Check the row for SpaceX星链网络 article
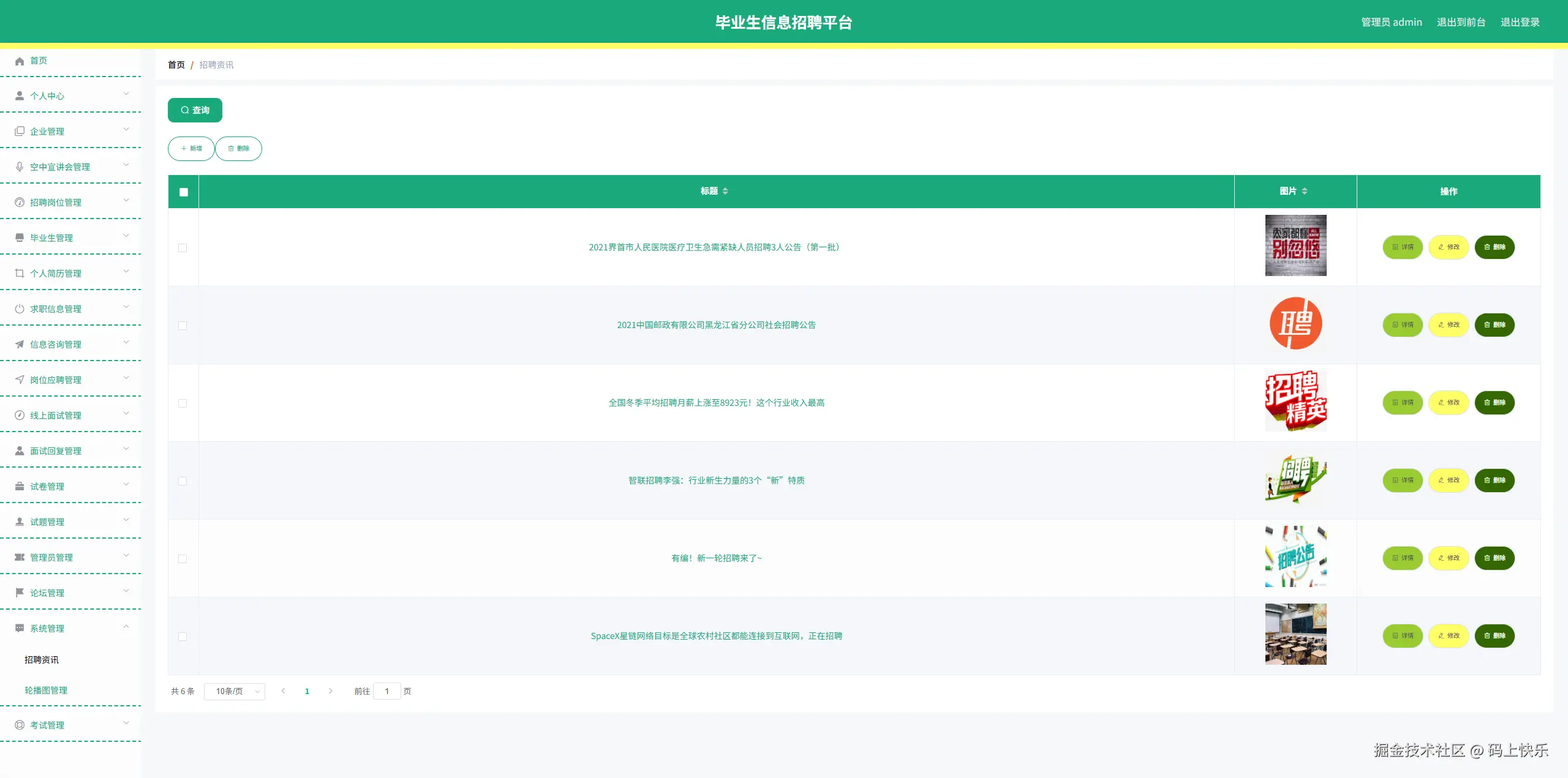This screenshot has width=1568, height=778. [183, 637]
